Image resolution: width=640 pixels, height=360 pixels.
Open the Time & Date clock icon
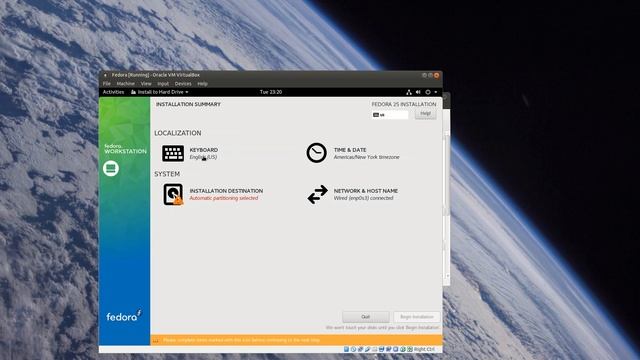(317, 153)
